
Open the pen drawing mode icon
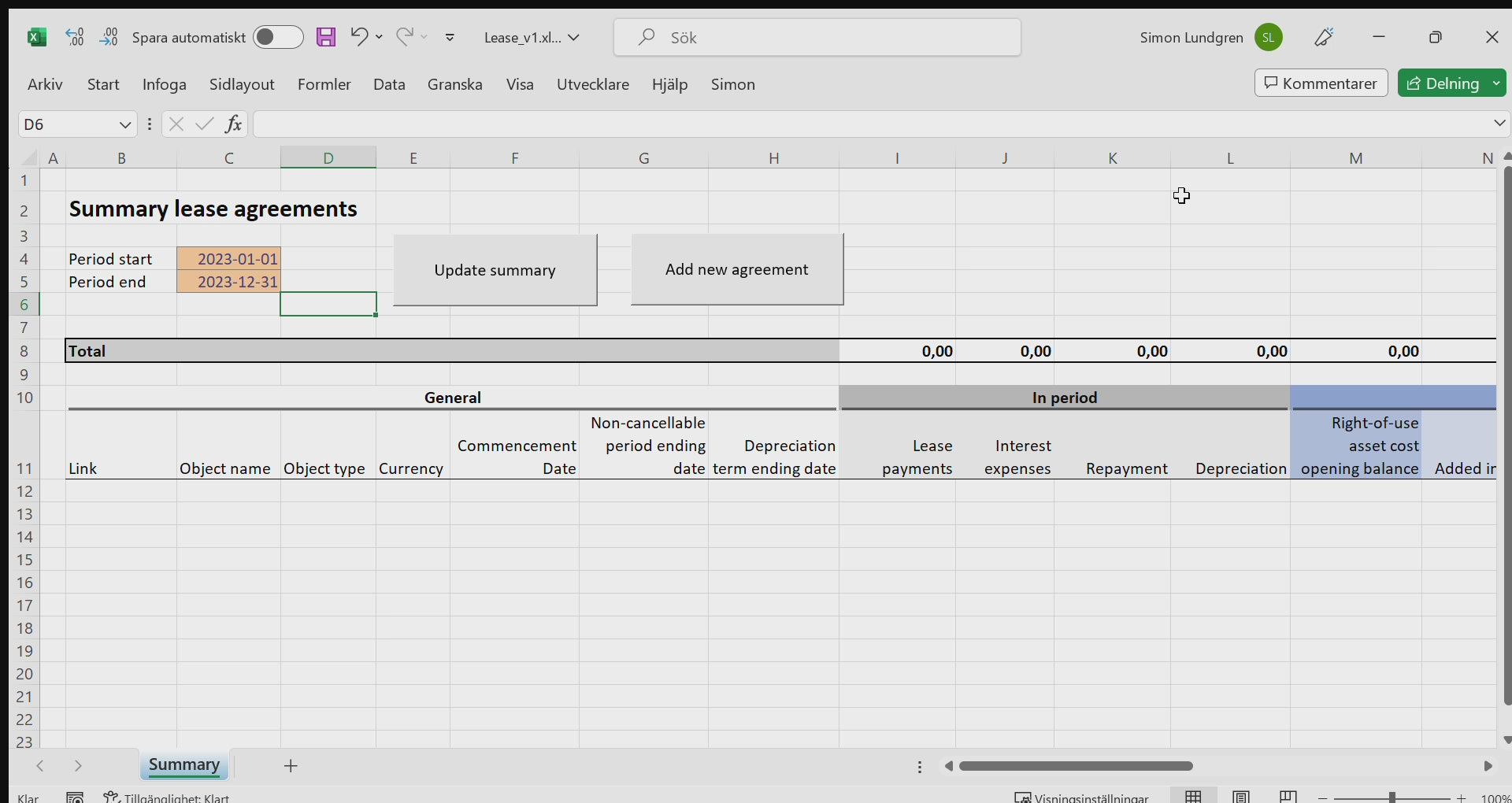pos(1324,37)
